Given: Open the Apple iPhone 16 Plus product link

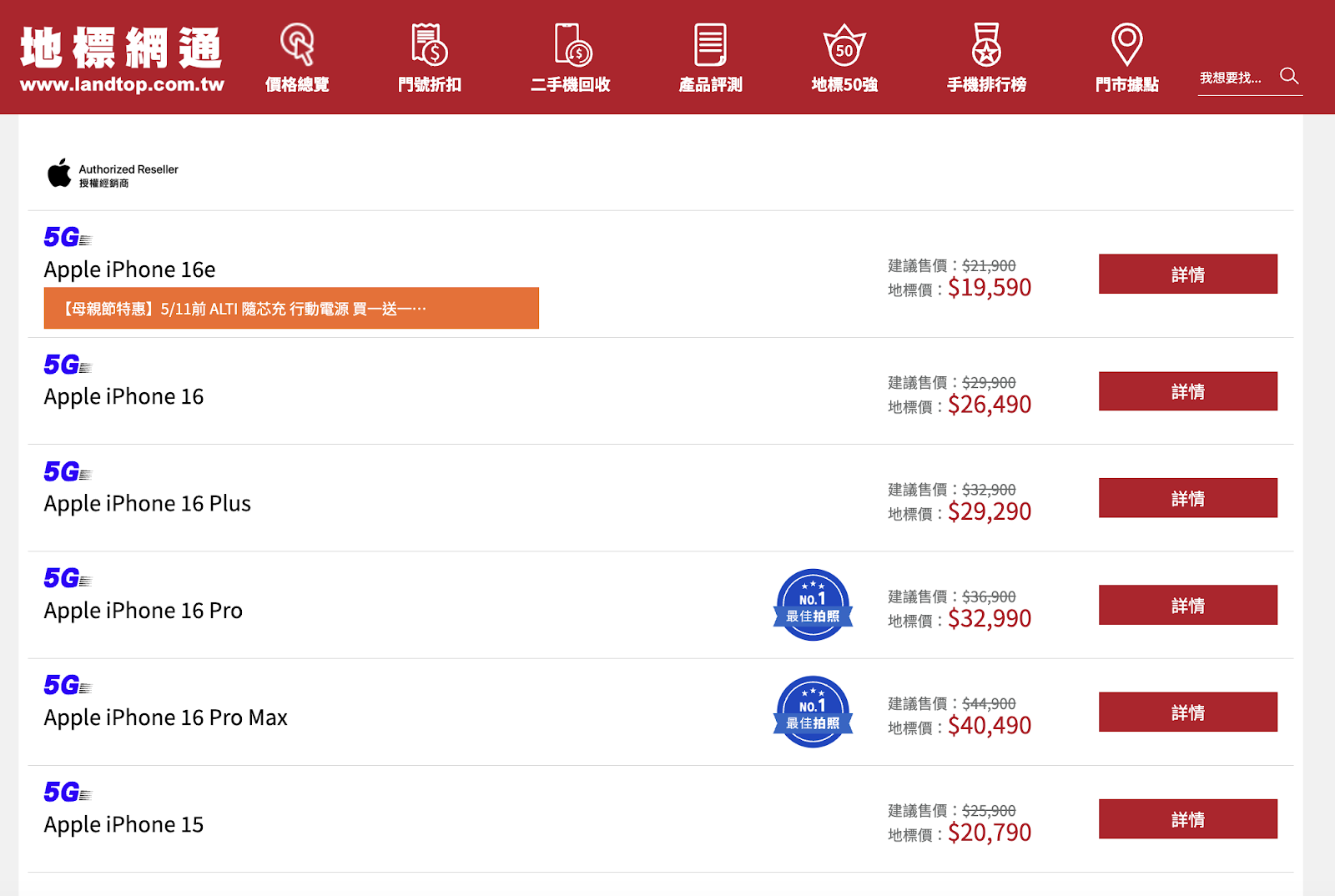Looking at the screenshot, I should (147, 503).
